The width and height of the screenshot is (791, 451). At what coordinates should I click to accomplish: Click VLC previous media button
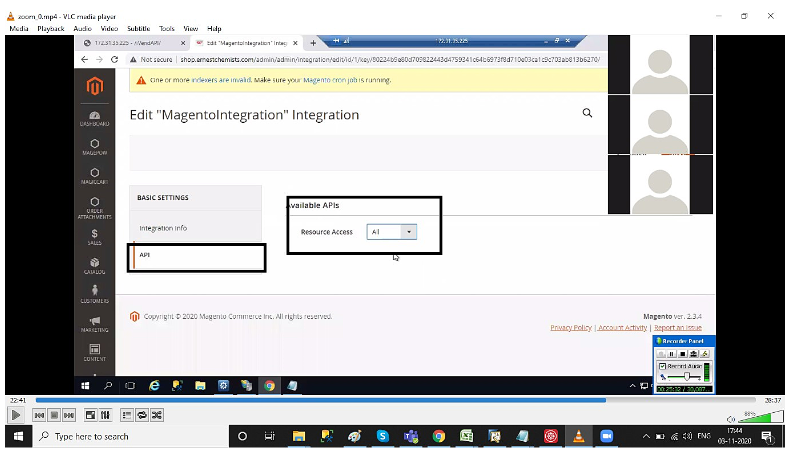39,415
